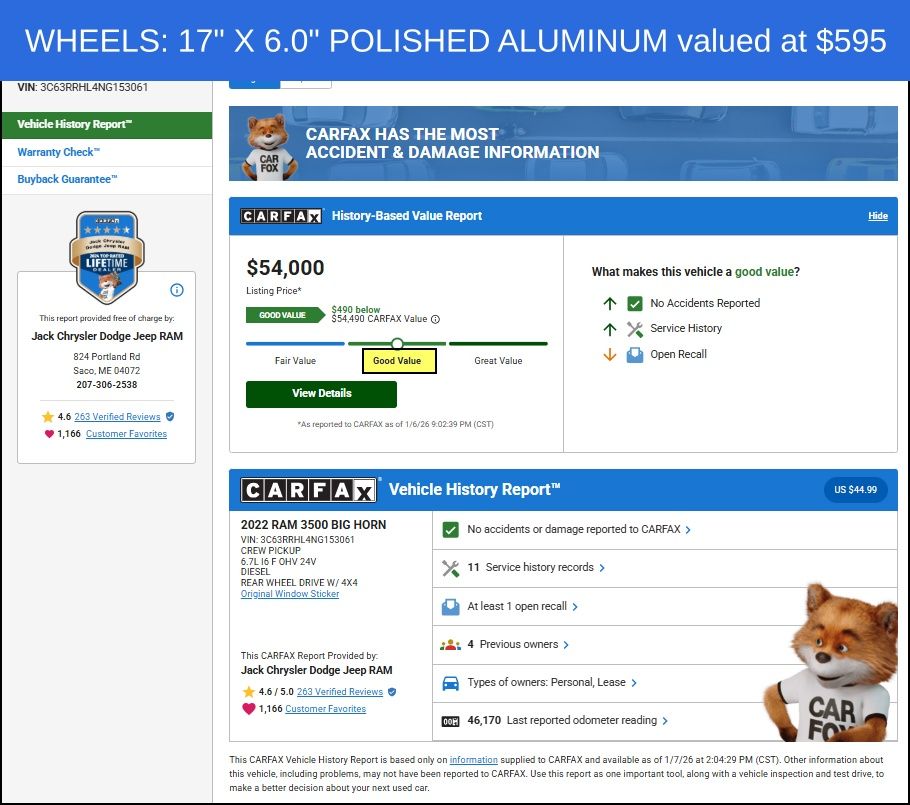The width and height of the screenshot is (910, 805).
Task: Click the Open Recall envelope icon
Action: click(x=635, y=354)
